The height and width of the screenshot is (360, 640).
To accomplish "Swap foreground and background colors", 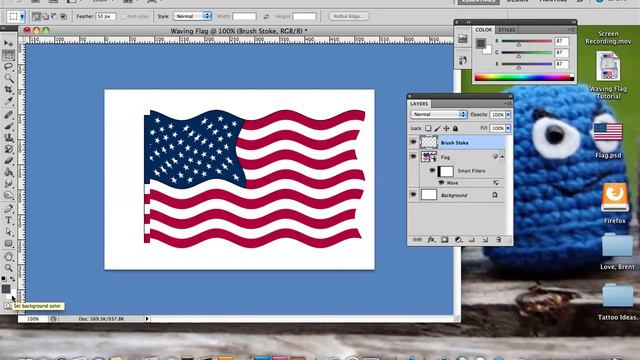I will click(x=13, y=279).
